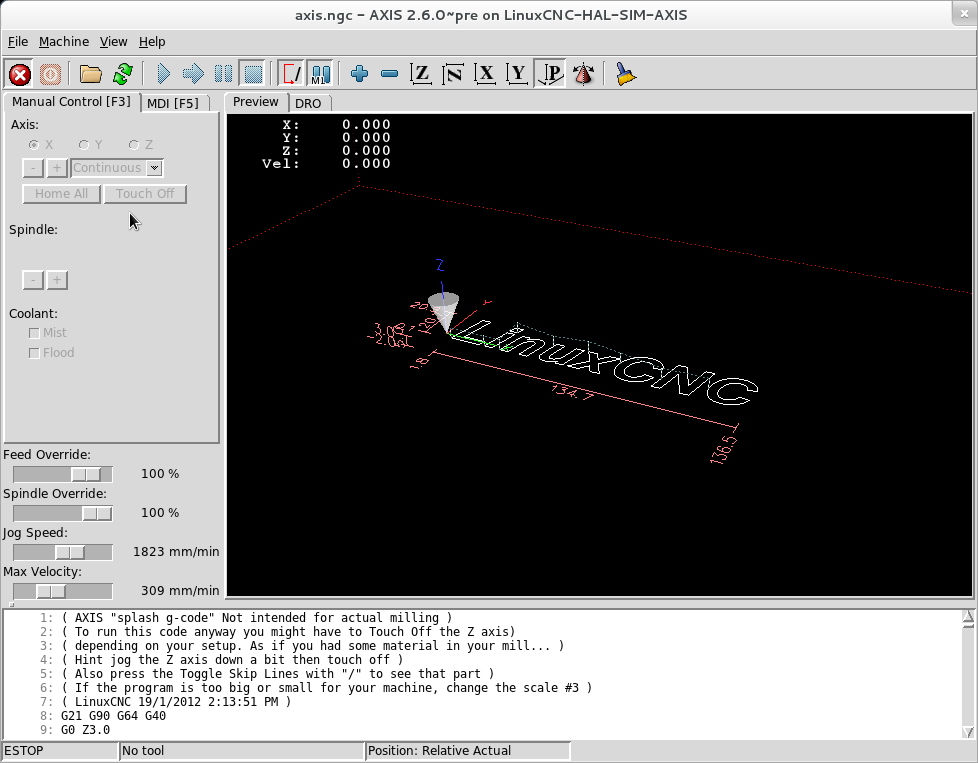
Task: Select Y axis radio button
Action: tap(84, 145)
